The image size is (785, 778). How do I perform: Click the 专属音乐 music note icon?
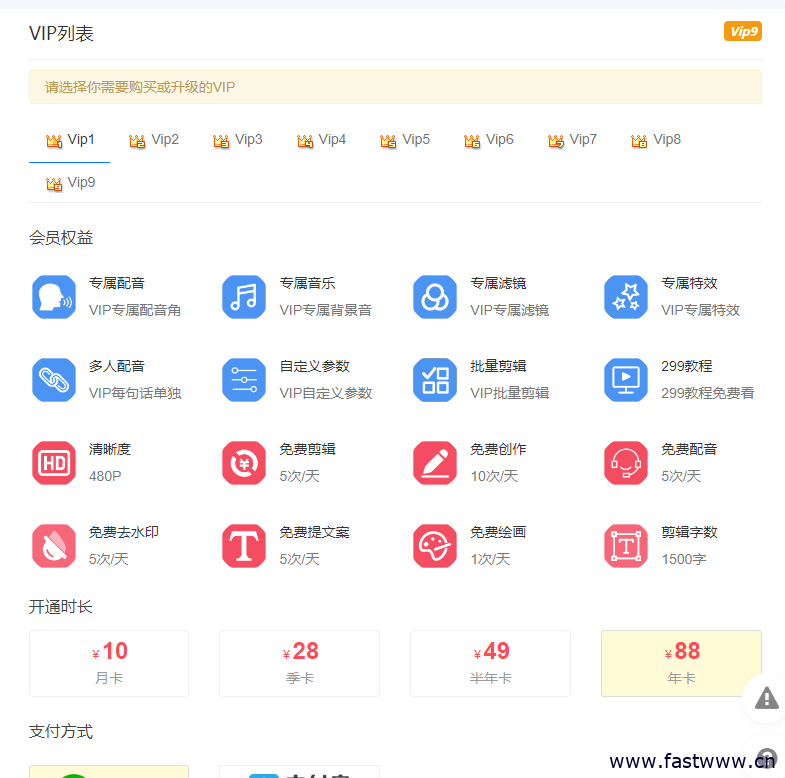coord(244,297)
